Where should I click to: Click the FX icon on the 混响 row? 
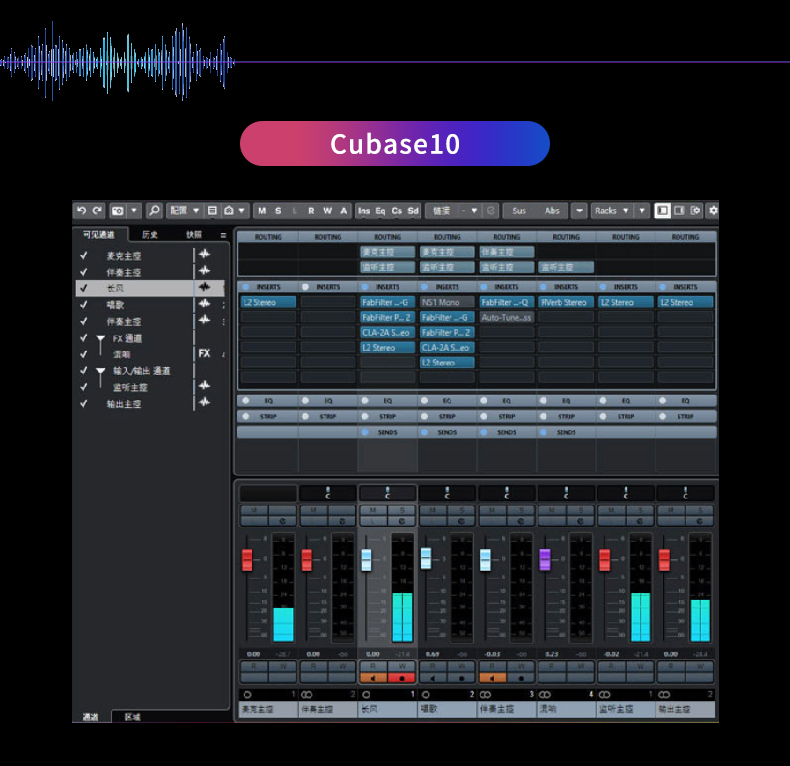click(x=204, y=353)
